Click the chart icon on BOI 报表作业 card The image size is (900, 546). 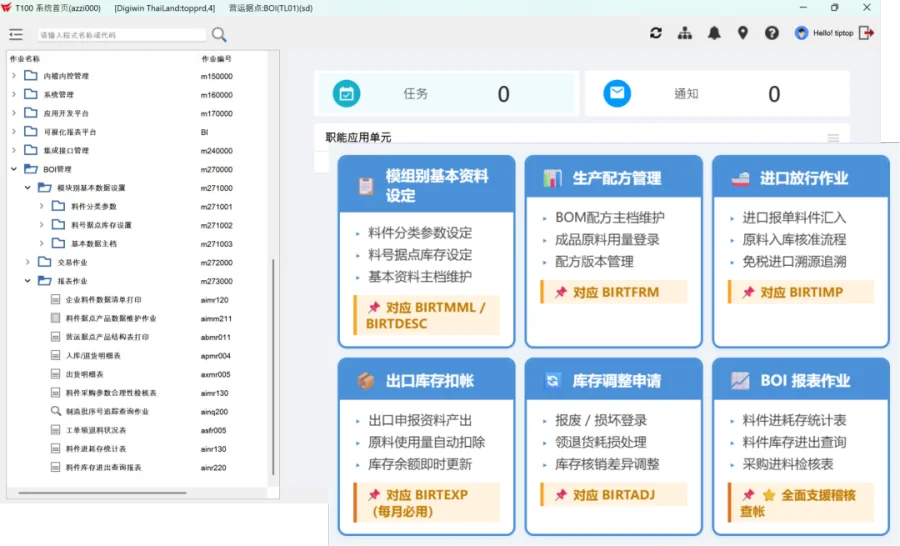pyautogui.click(x=740, y=381)
